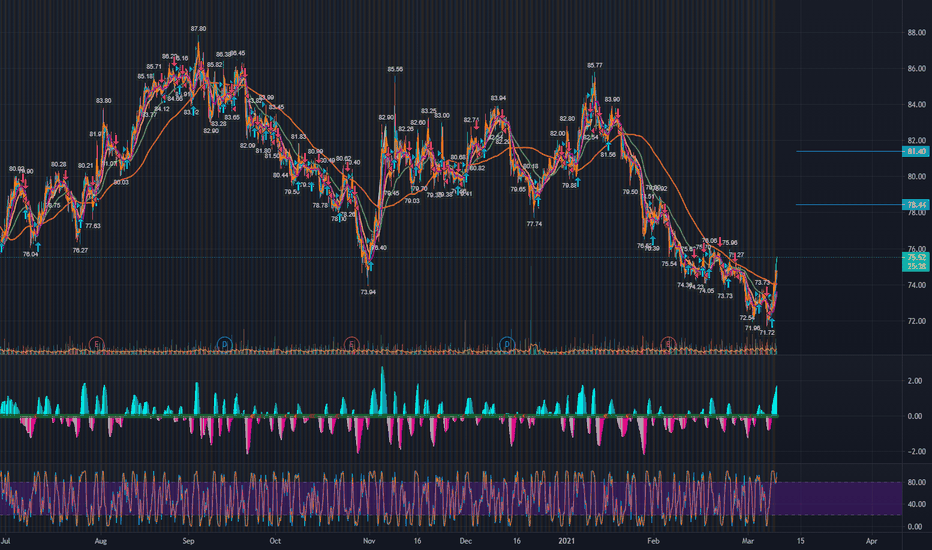This screenshot has width=932, height=550.
Task: Click the 83.80 August high label
Action: tap(103, 100)
